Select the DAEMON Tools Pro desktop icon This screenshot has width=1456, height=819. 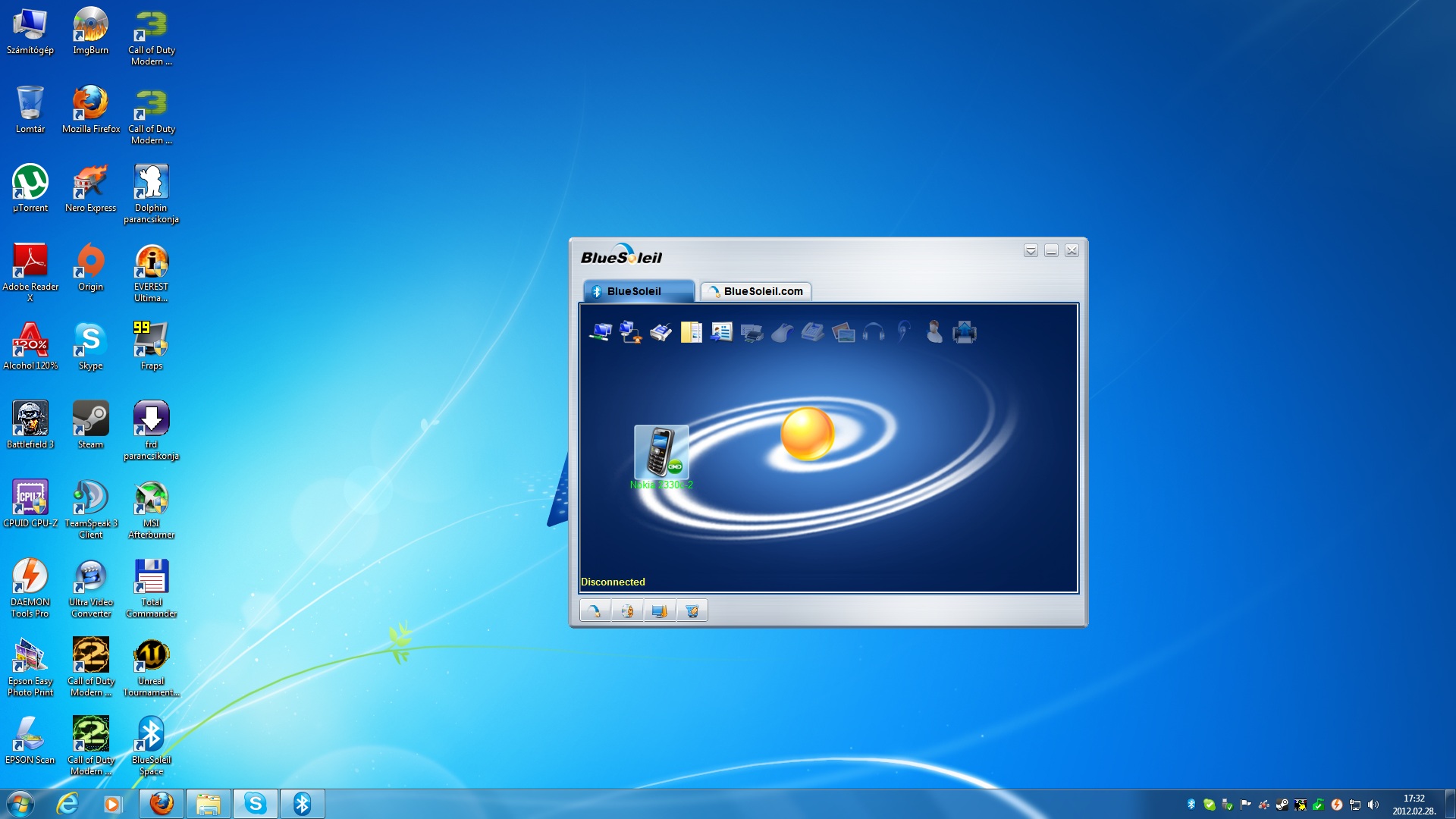[x=30, y=589]
